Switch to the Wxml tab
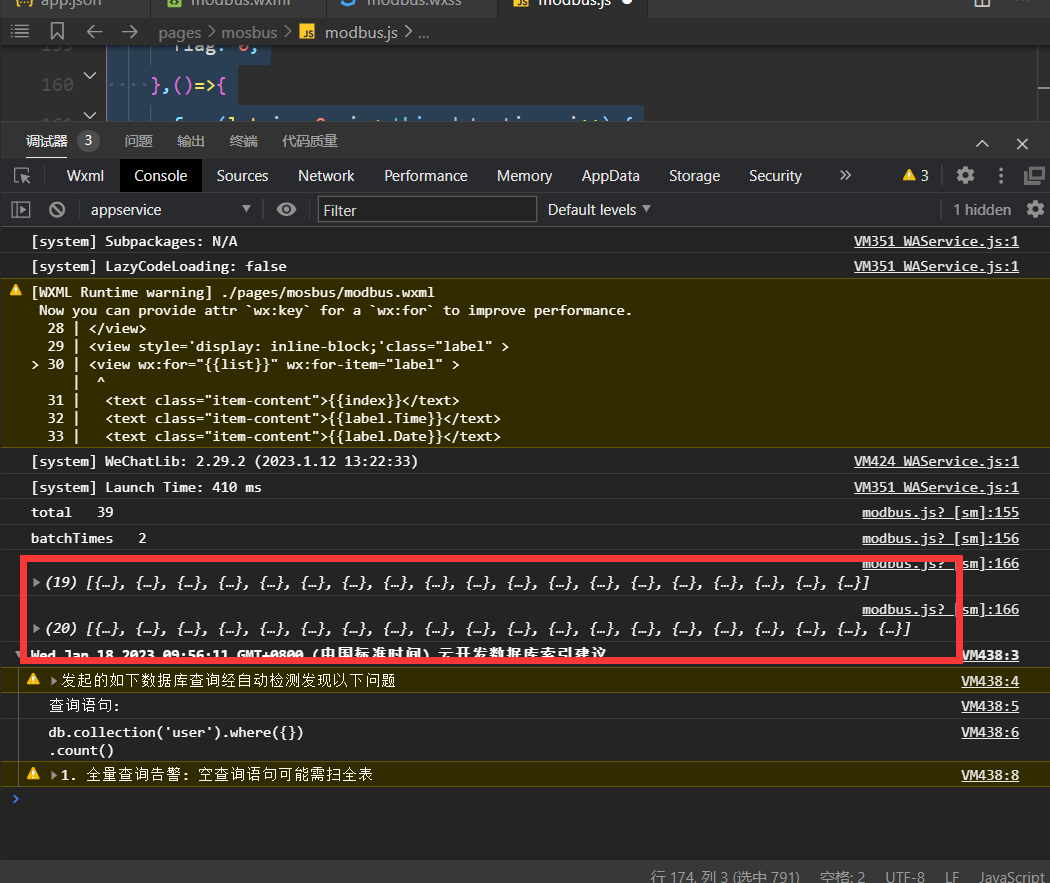 click(x=85, y=176)
